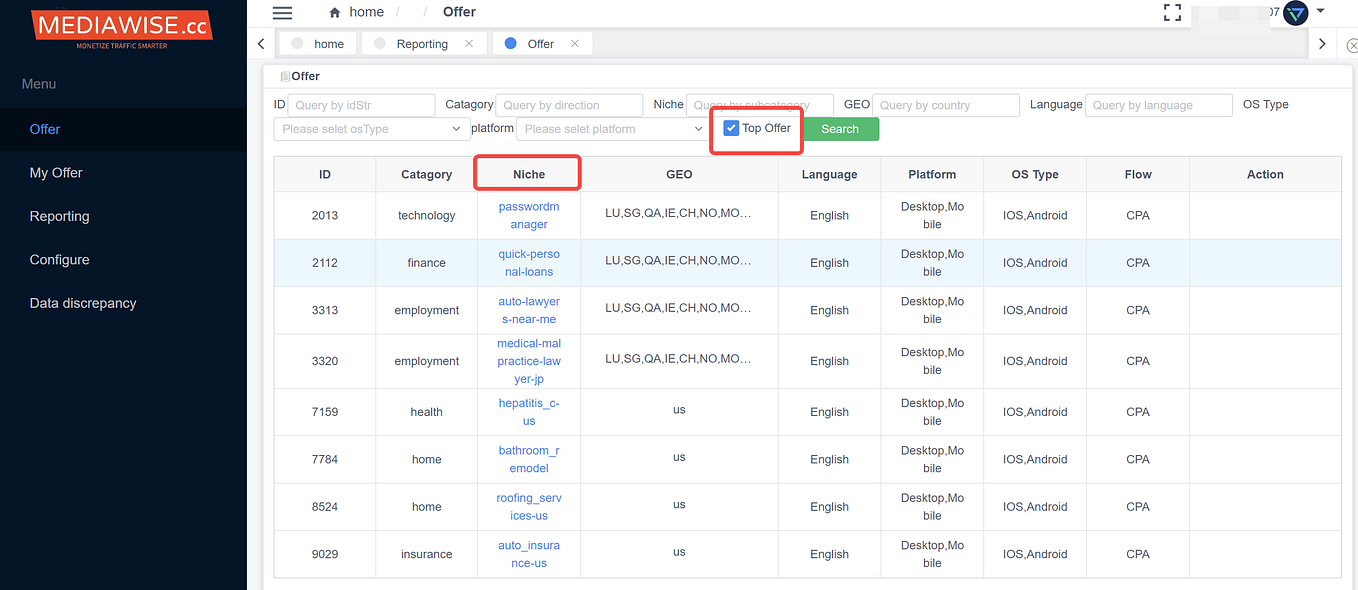Image resolution: width=1358 pixels, height=590 pixels.
Task: Click the home icon in breadcrumb
Action: (335, 13)
